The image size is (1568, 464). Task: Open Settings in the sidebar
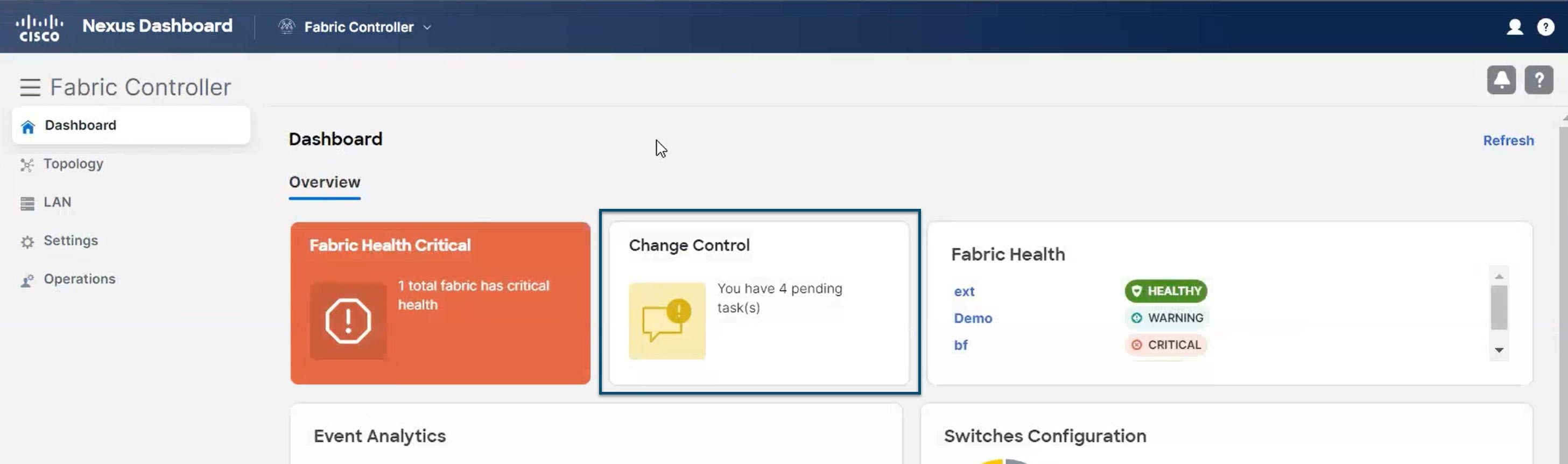click(71, 241)
